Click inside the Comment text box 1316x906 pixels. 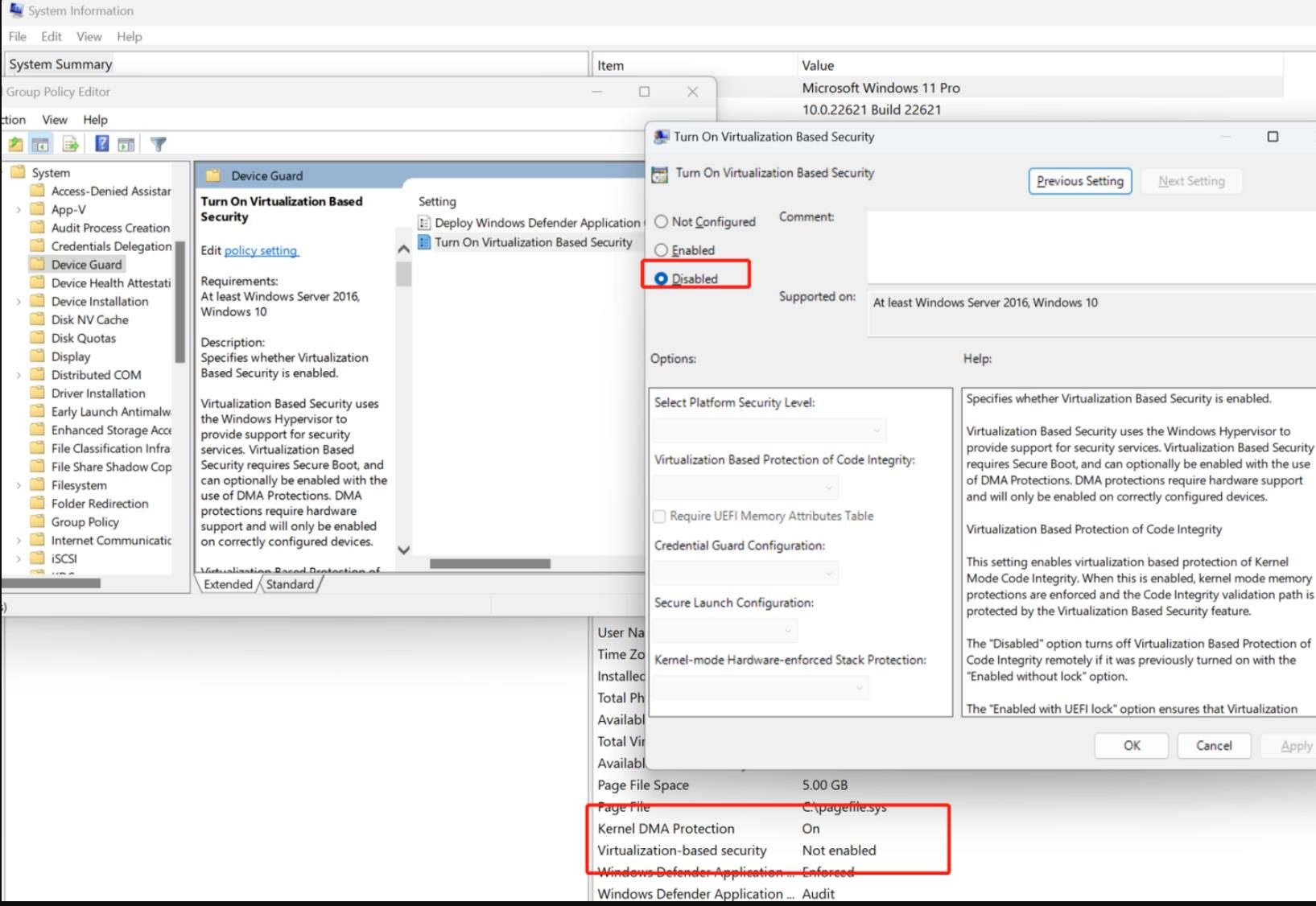tap(1091, 247)
